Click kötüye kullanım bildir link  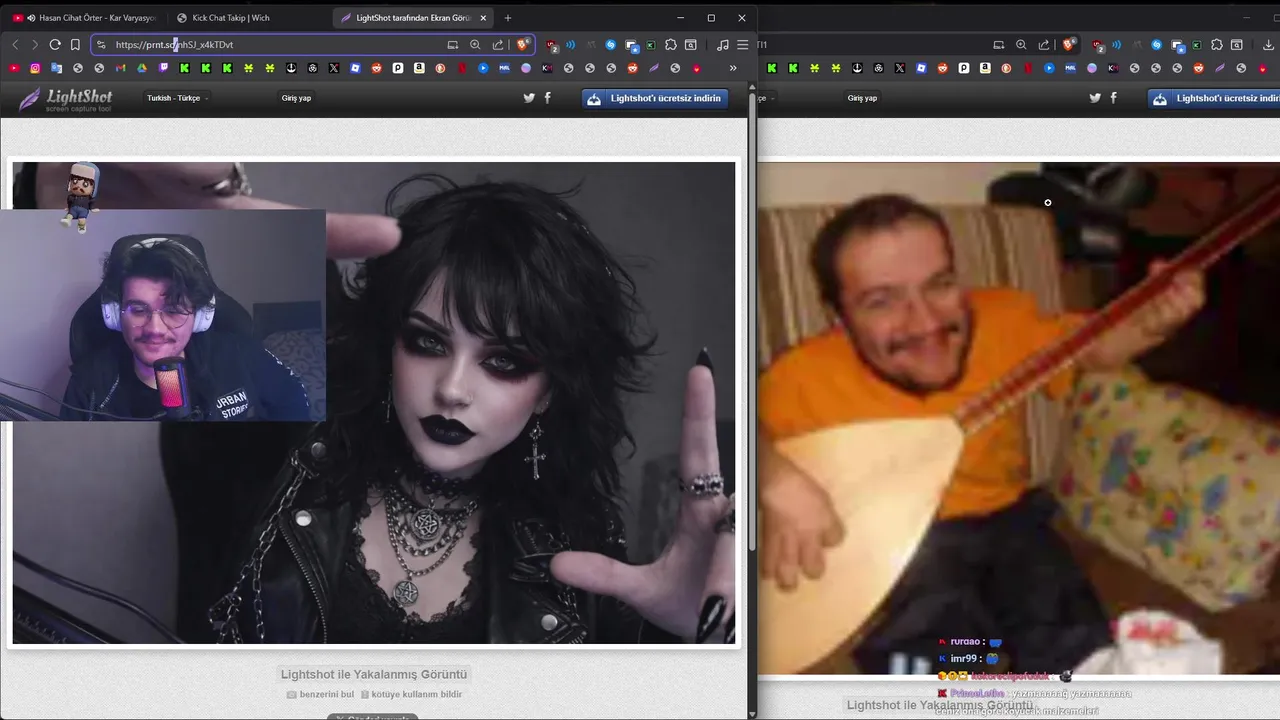click(x=411, y=694)
